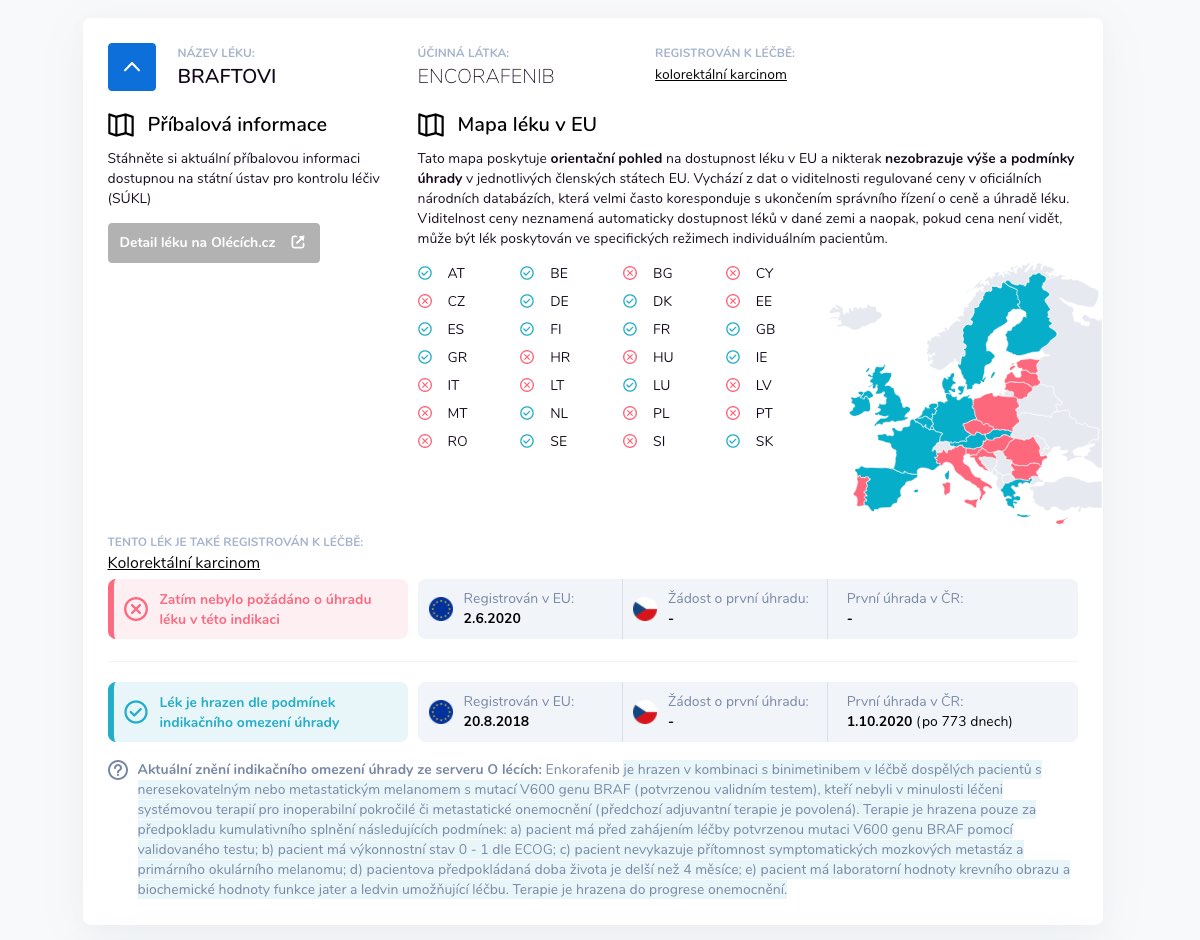Click the date 2.6.2020
Image resolution: width=1200 pixels, height=940 pixels.
pos(492,618)
